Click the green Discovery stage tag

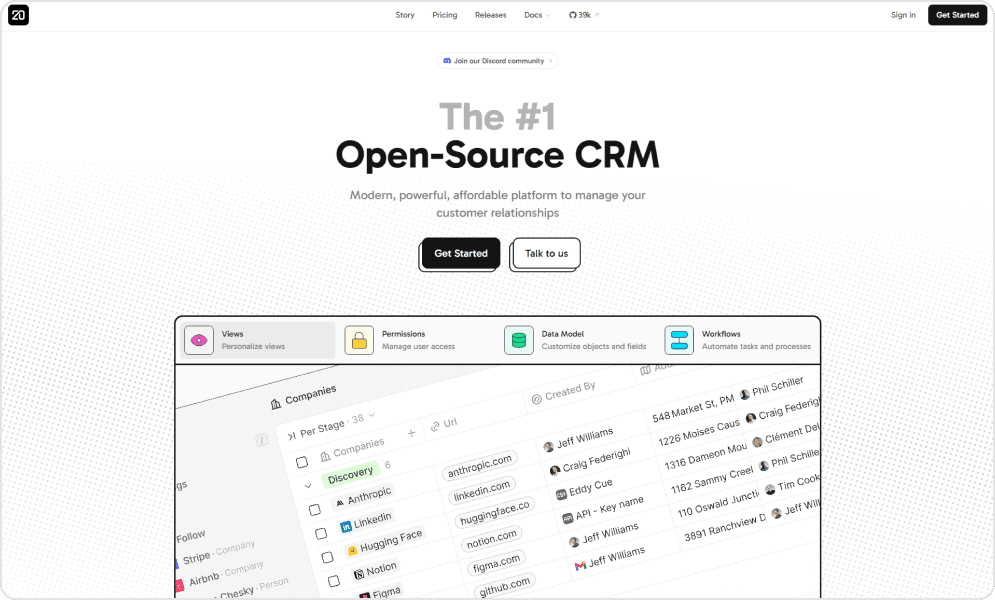350,473
